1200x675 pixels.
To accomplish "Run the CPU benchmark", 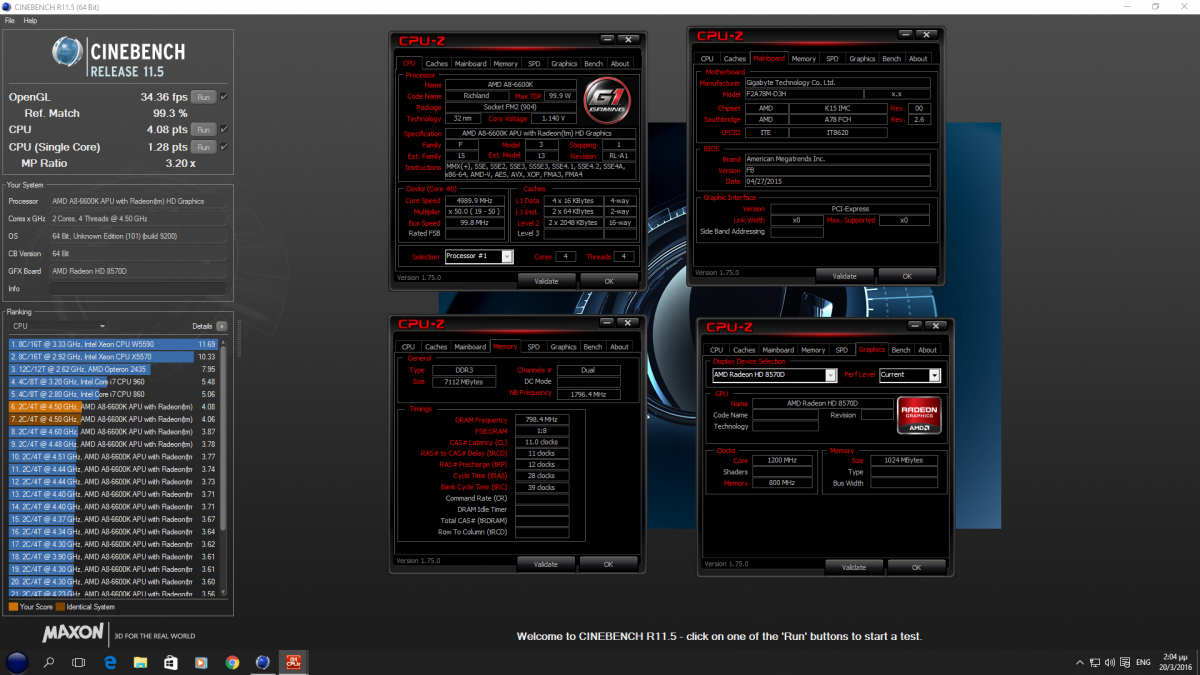I will point(204,129).
